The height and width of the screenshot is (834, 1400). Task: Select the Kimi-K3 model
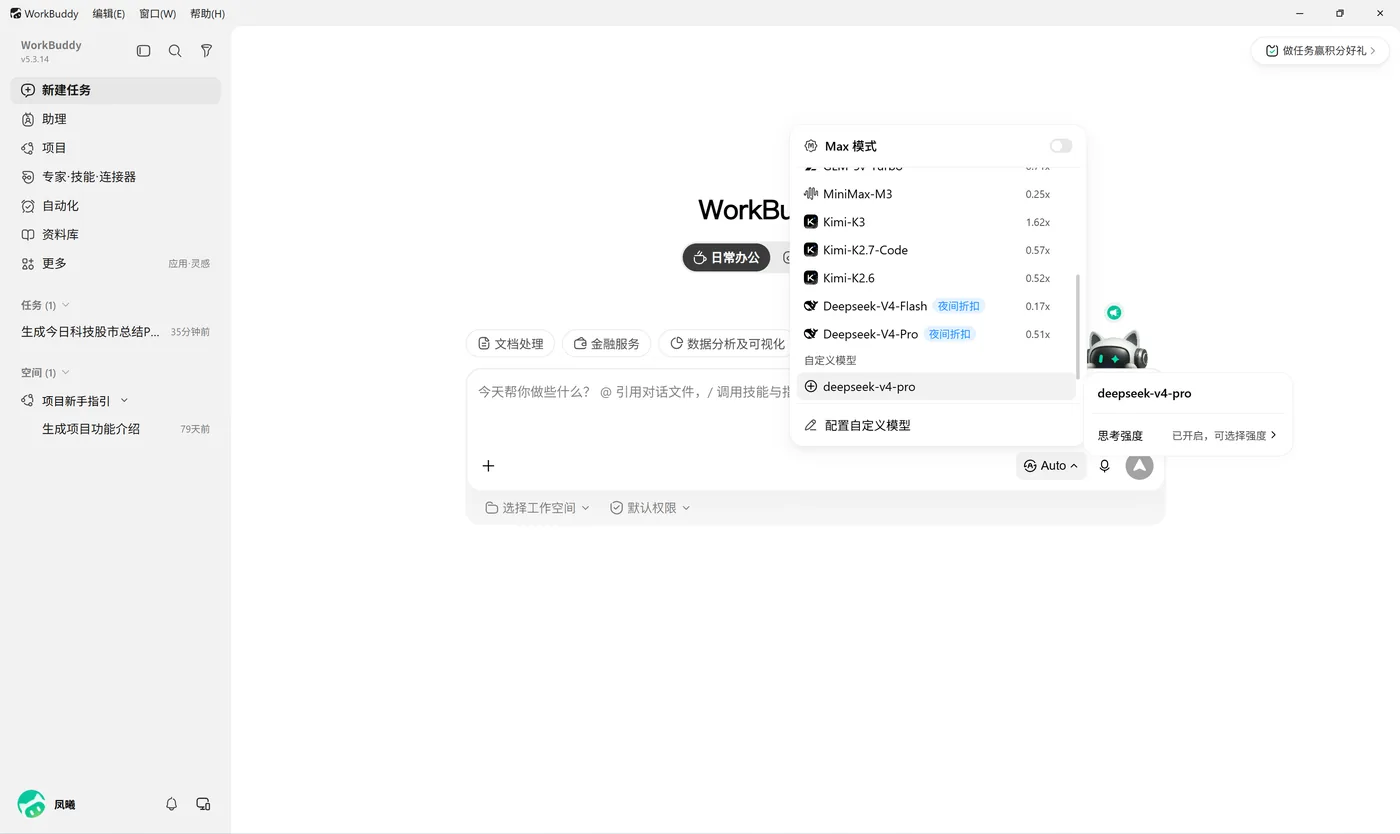(936, 222)
